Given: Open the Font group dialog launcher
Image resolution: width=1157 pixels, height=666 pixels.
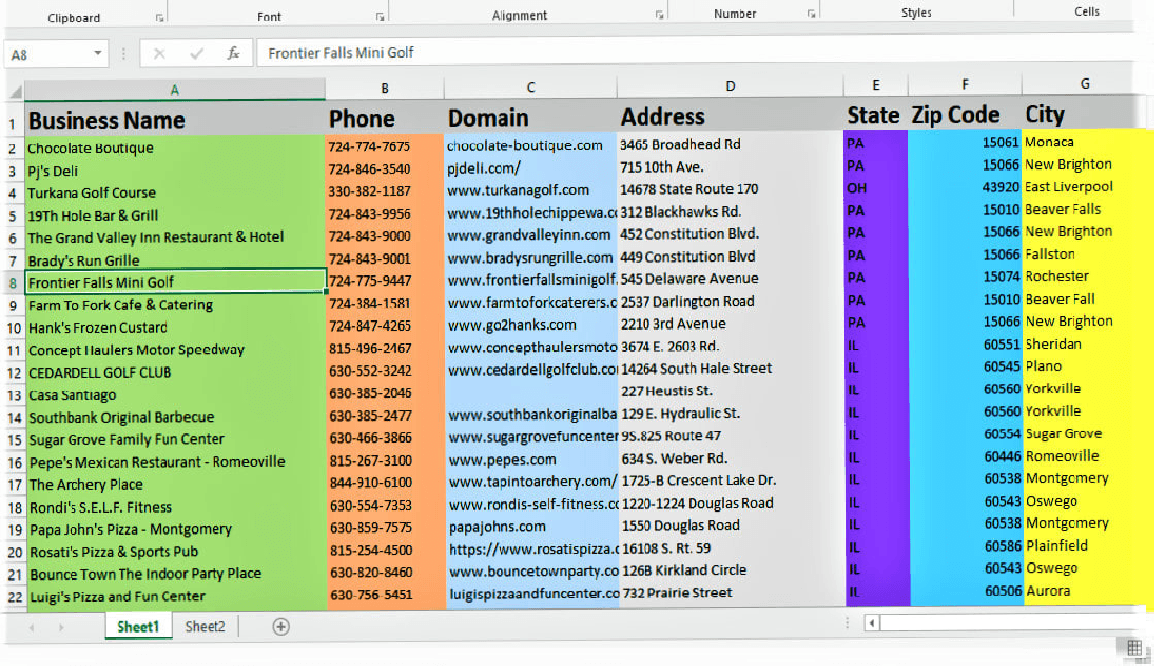Looking at the screenshot, I should coord(379,17).
